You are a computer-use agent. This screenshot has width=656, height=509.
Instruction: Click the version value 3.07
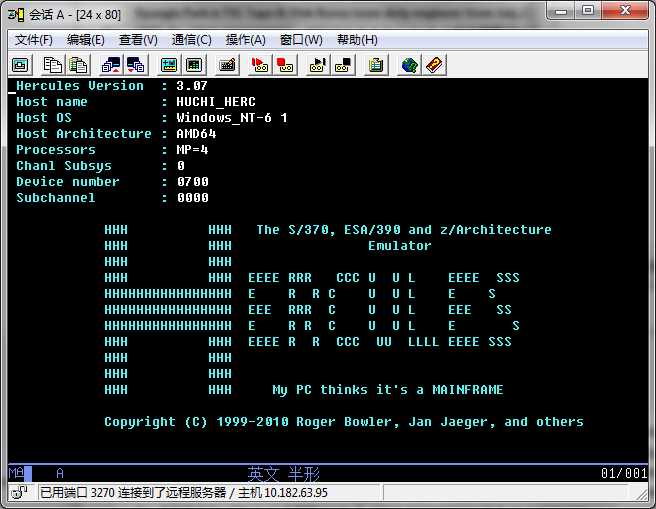(192, 86)
